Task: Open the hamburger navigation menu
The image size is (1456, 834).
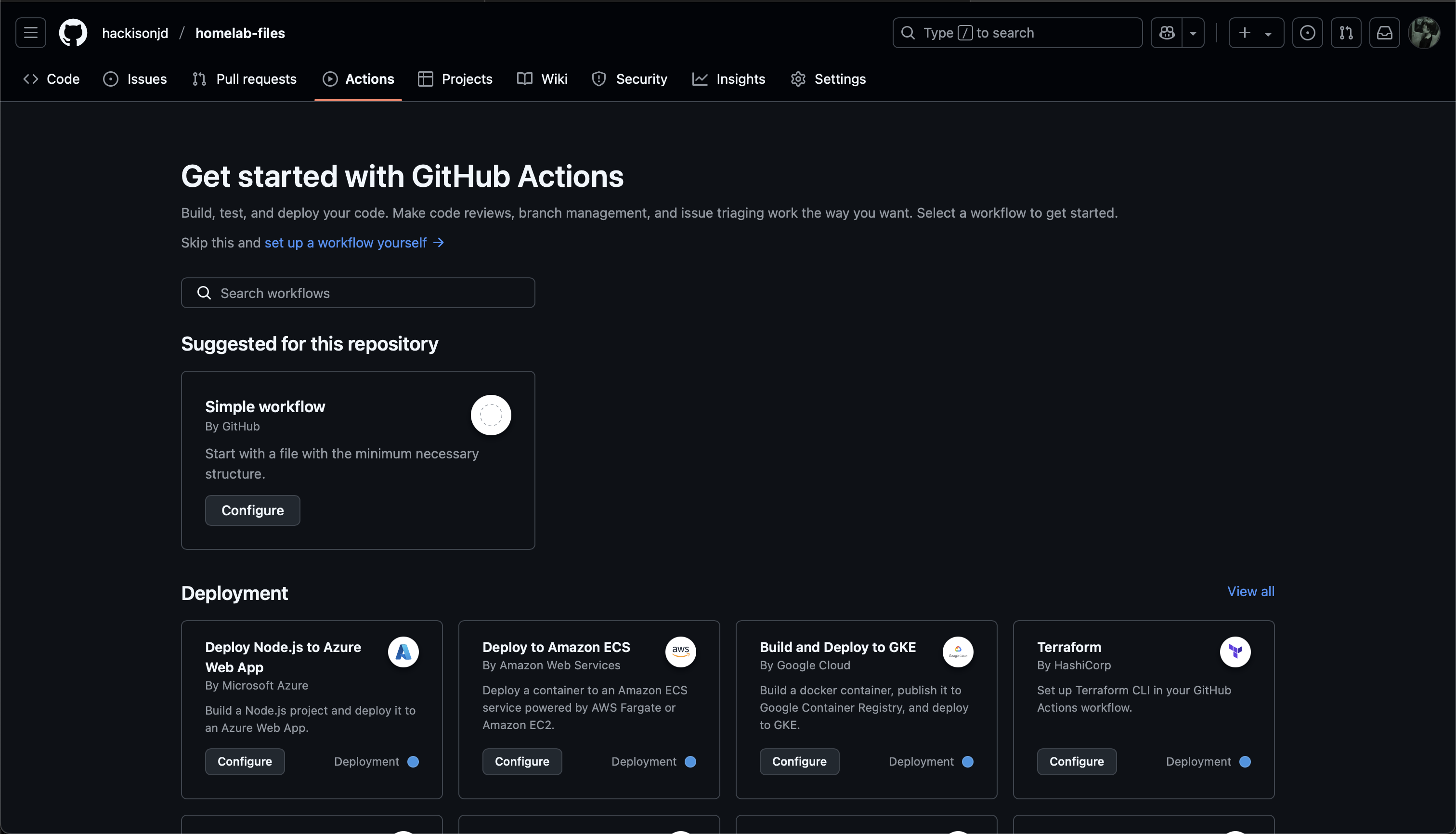Action: [x=30, y=33]
